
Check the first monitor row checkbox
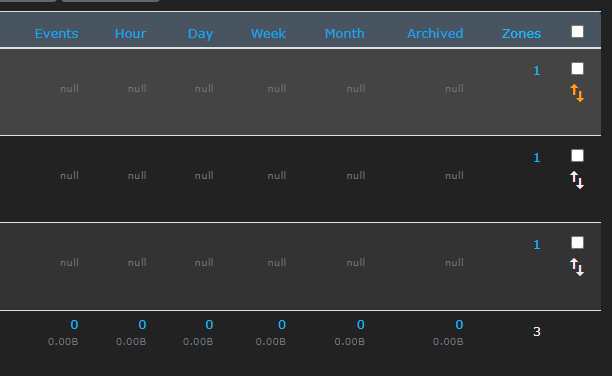(x=577, y=69)
